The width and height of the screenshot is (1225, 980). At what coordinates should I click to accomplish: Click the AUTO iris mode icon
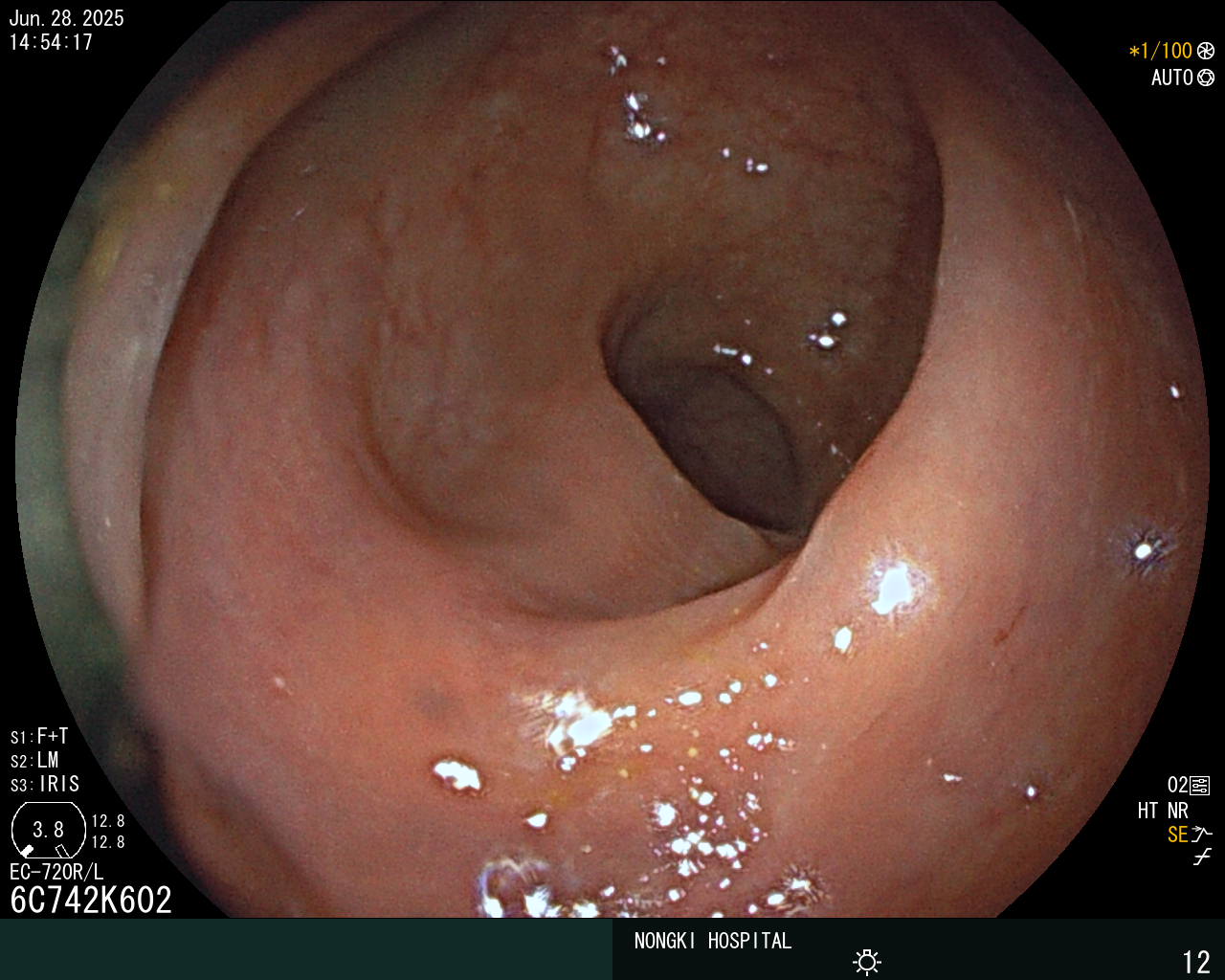click(1206, 78)
